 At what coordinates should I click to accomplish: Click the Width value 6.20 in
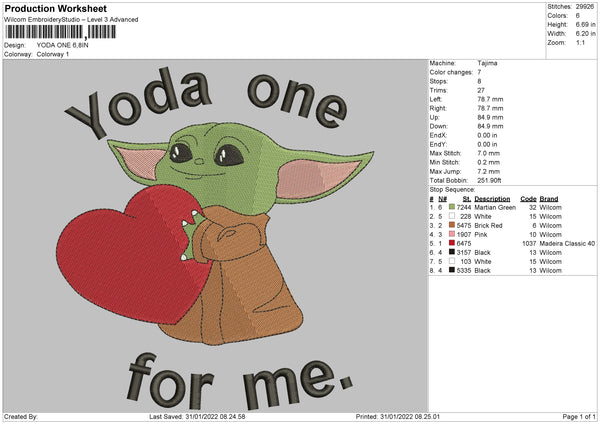point(585,34)
